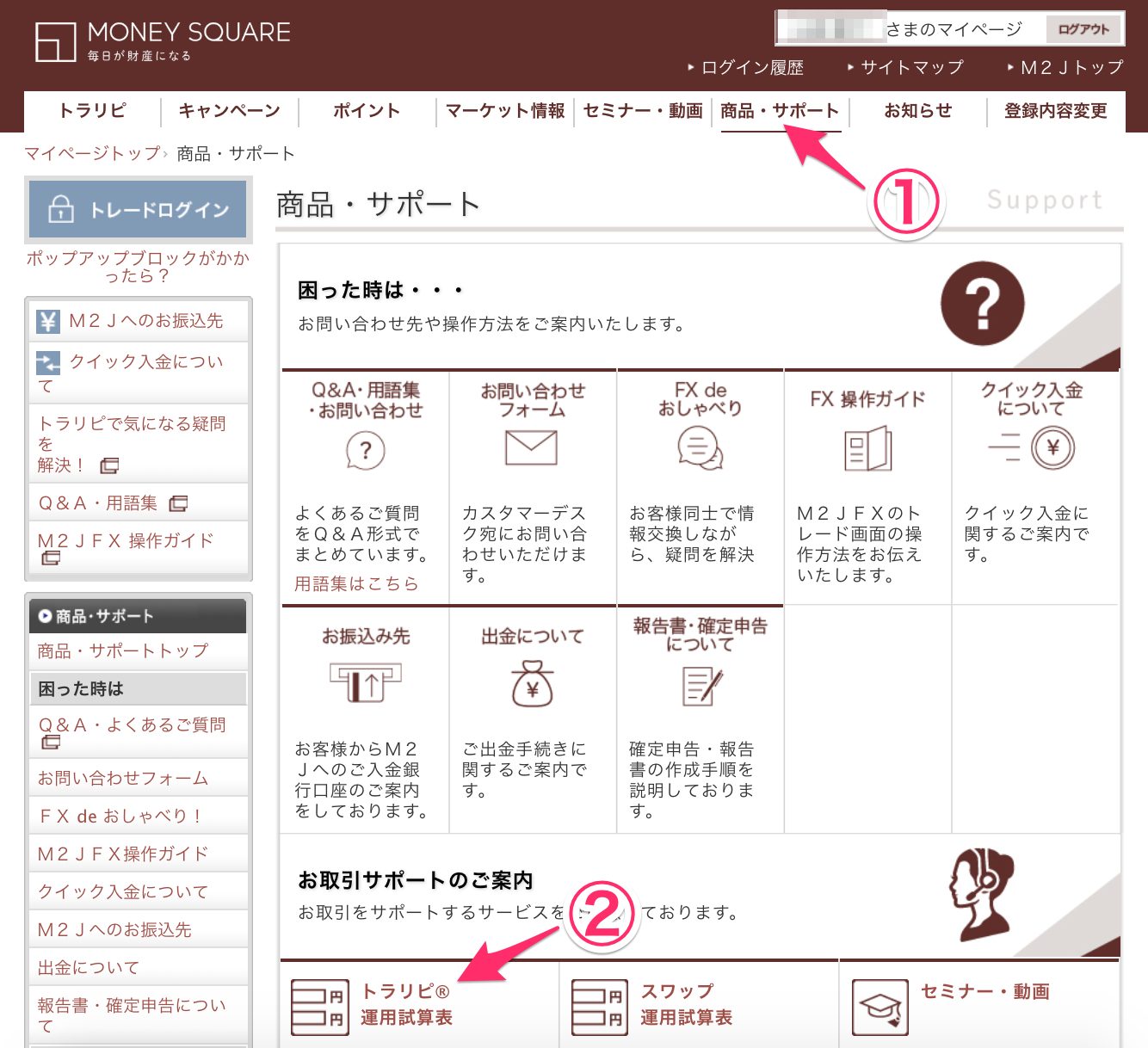Click the お振込み先 card title
Screen dimensions: 1148x1048
(x=366, y=637)
